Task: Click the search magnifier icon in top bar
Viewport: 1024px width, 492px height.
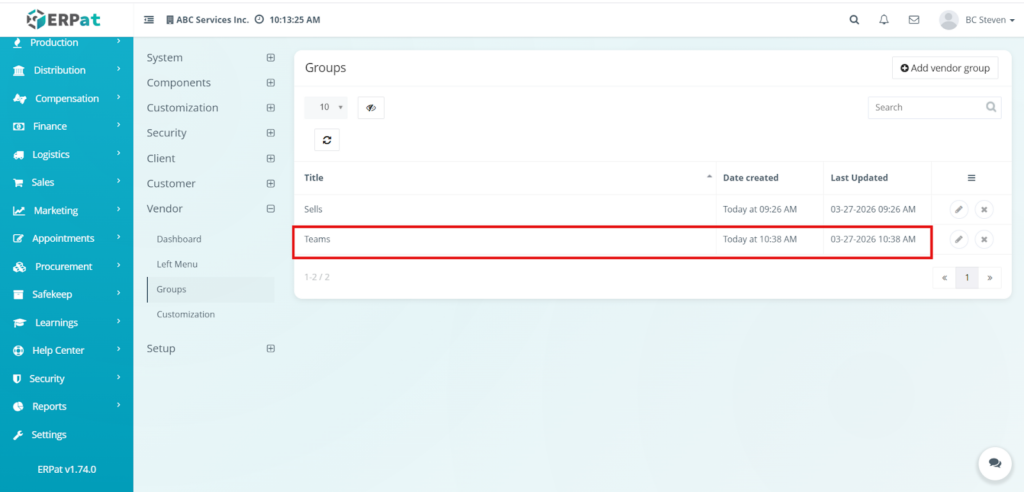Action: click(x=853, y=19)
